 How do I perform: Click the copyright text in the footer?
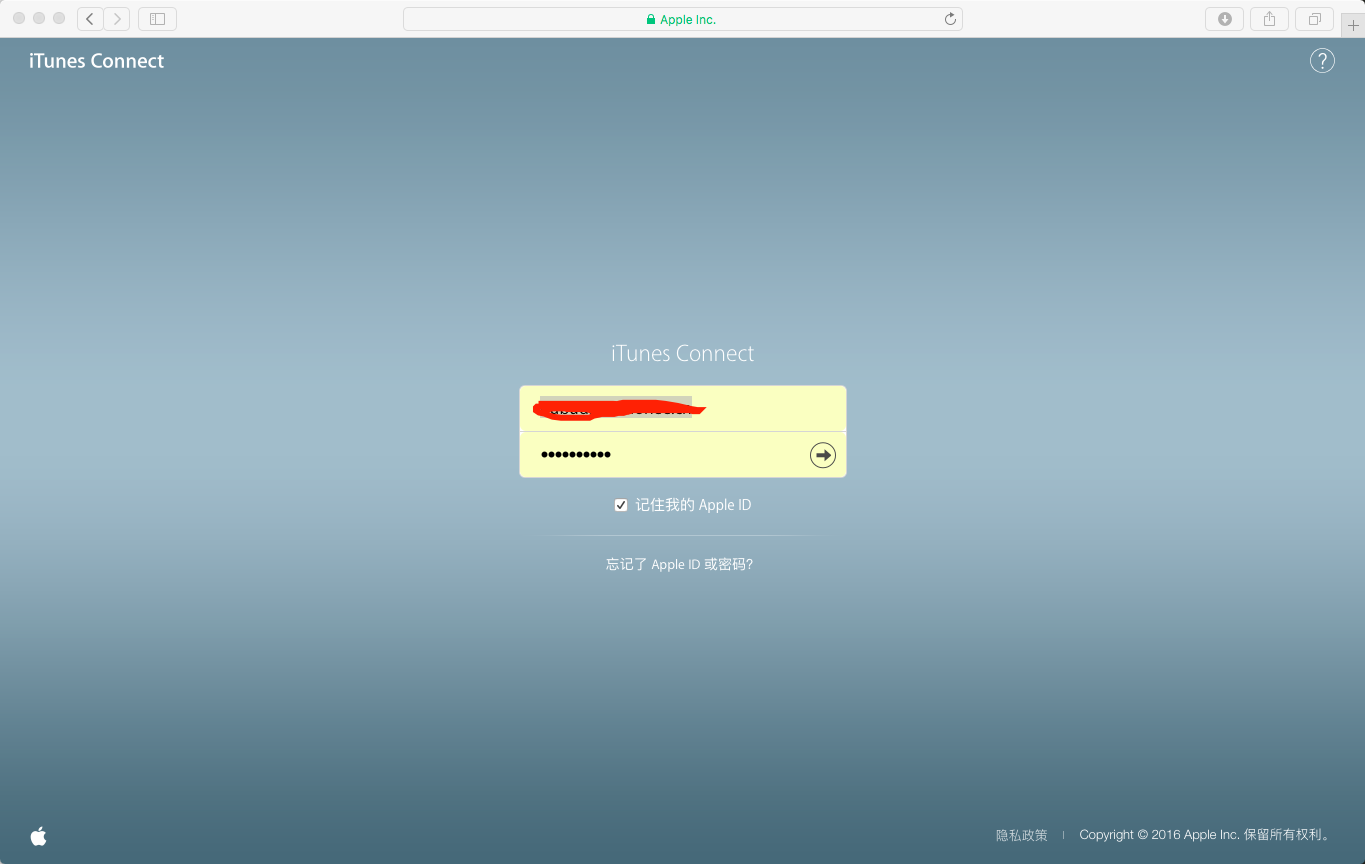[1206, 835]
